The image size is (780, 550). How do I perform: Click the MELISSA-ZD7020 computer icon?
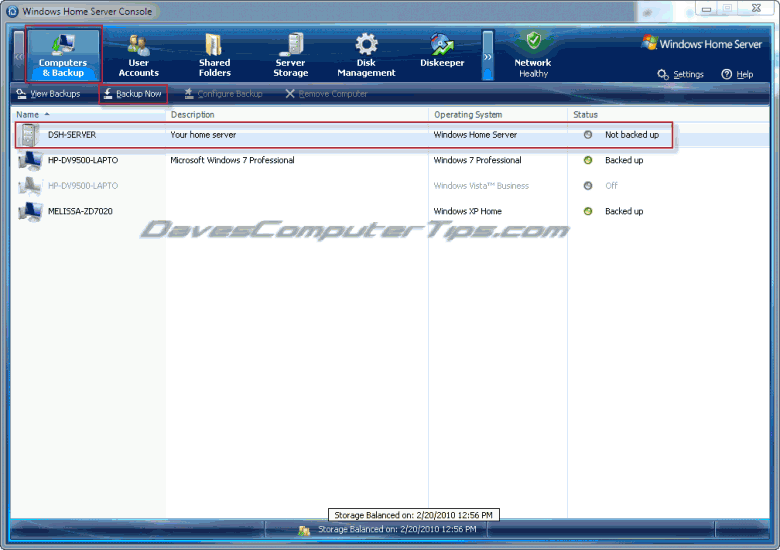click(x=30, y=211)
